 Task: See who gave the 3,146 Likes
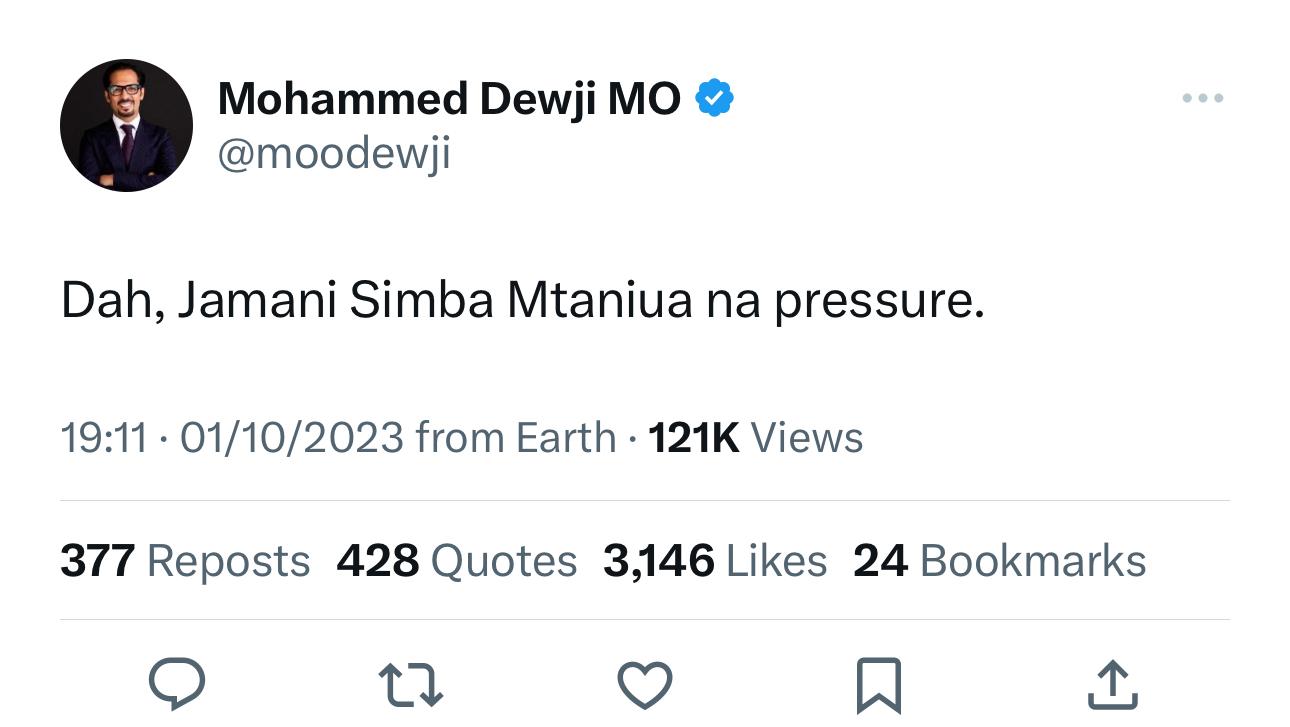(x=714, y=561)
